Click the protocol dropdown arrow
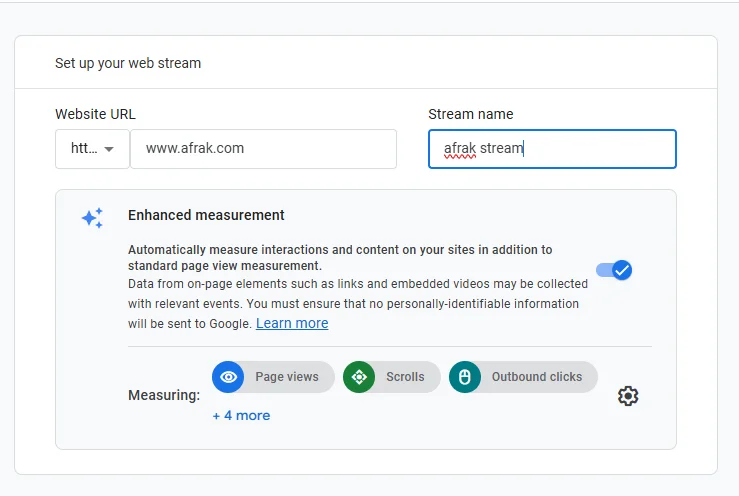 [x=109, y=149]
